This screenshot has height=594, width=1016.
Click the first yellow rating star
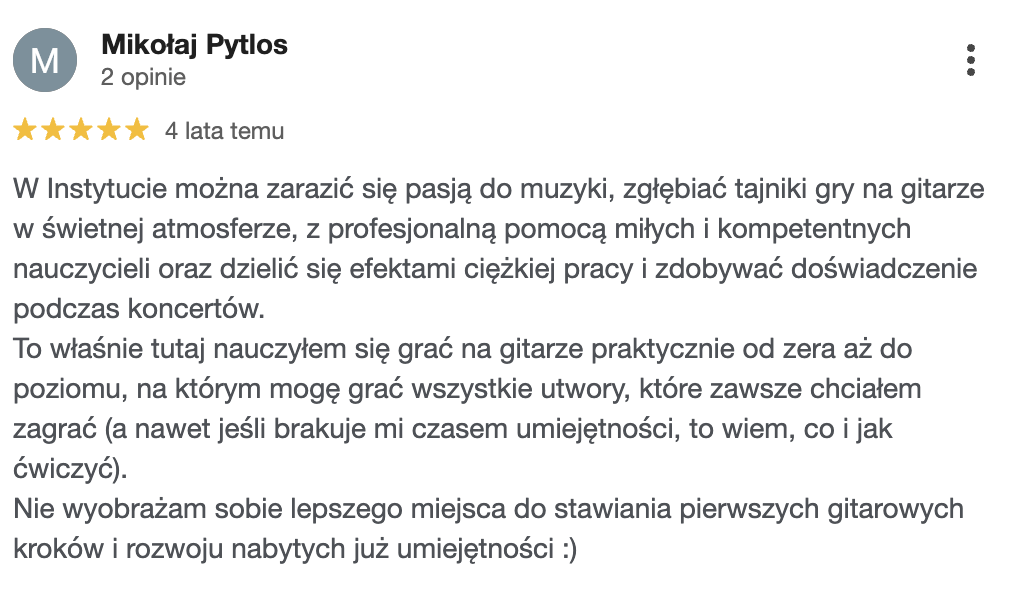[x=24, y=130]
